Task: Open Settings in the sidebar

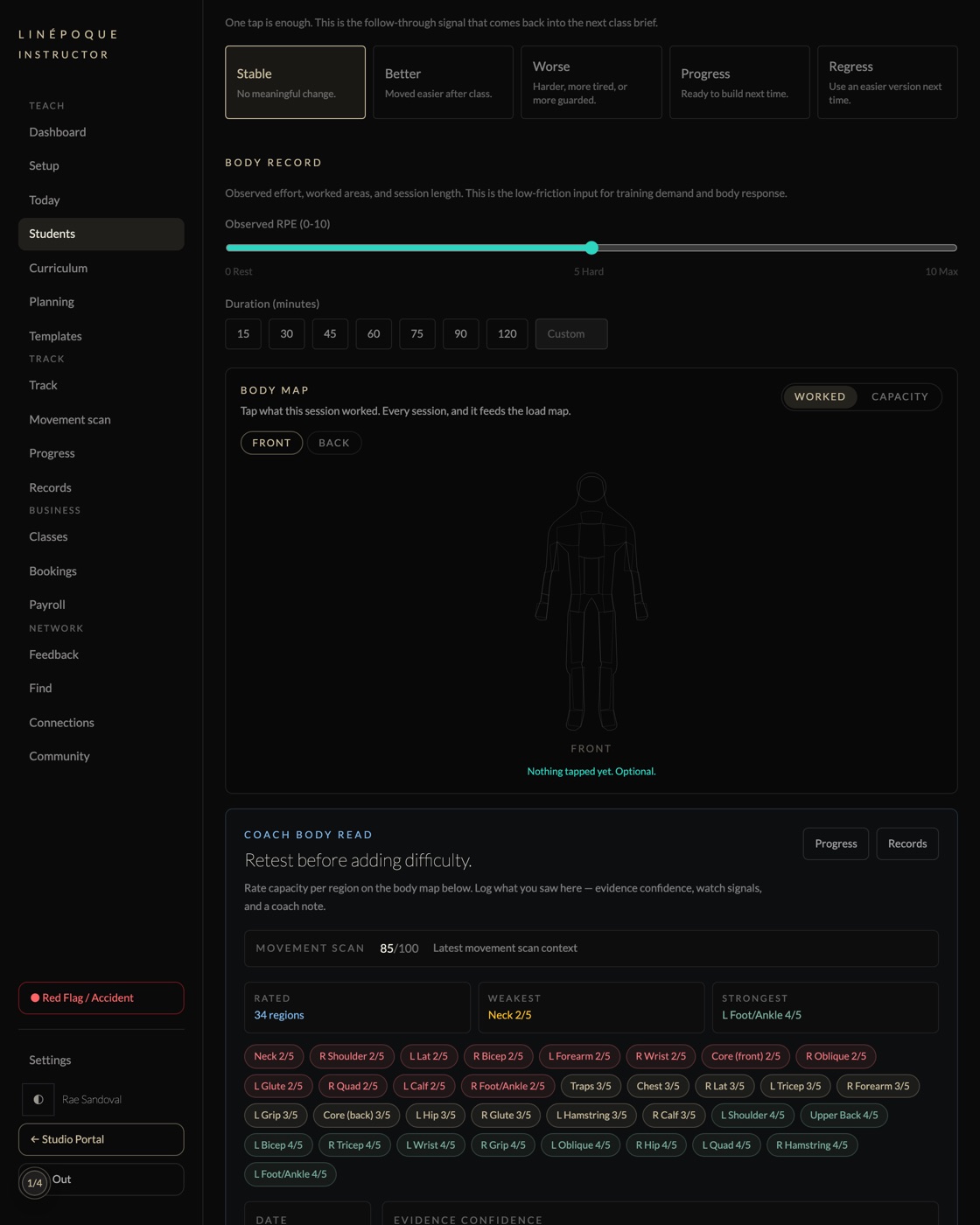Action: click(101, 1060)
